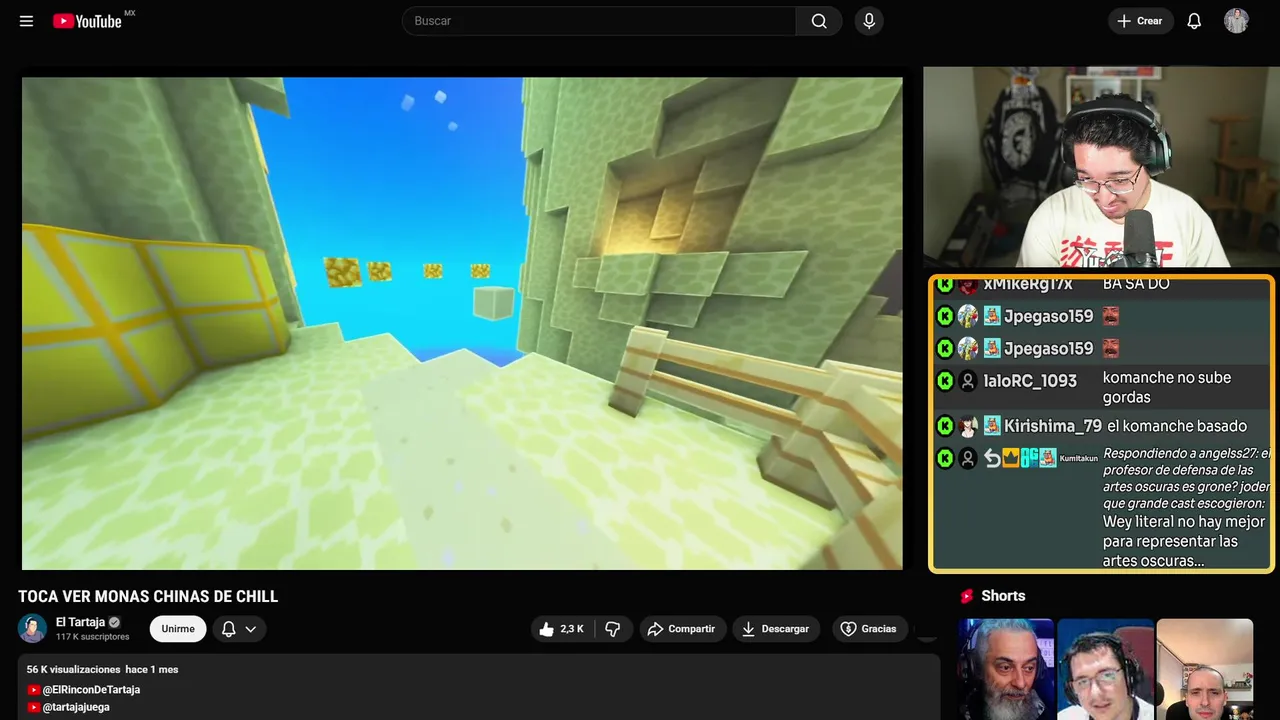Screen dimensions: 1280x720
Task: Click the Kick badge beside ialoRC_1093
Action: [x=944, y=381]
